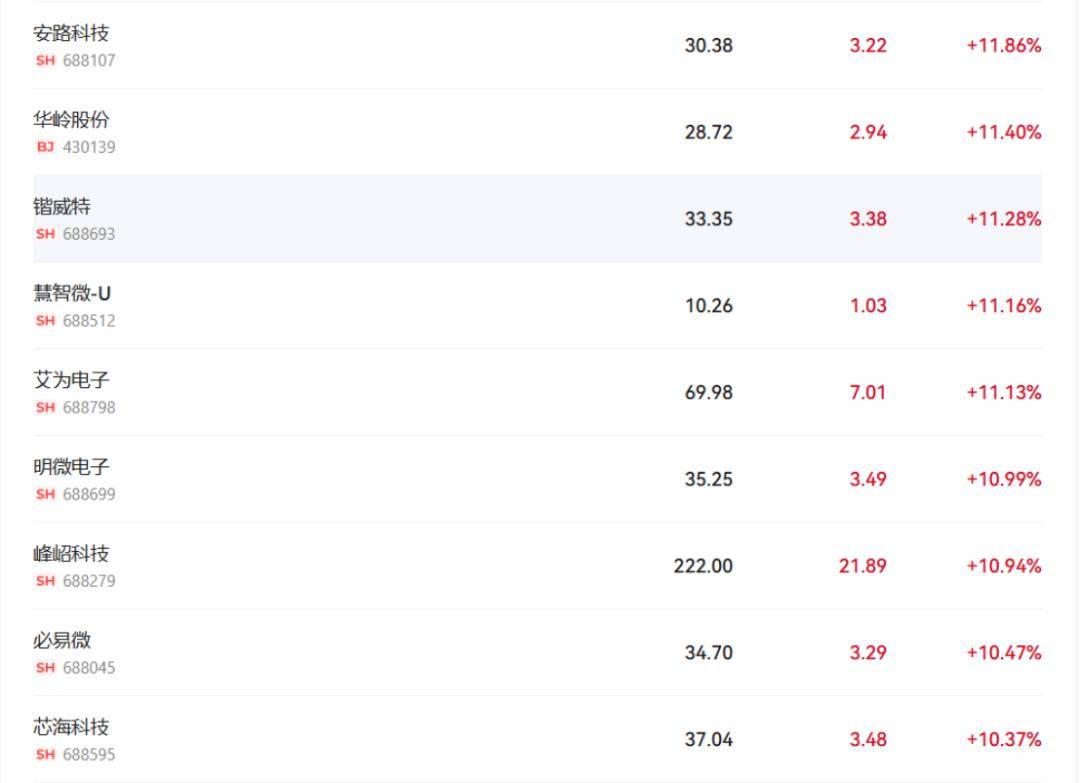The height and width of the screenshot is (783, 1080).
Task: Select the highlighted 锴威特 row
Action: tap(537, 218)
